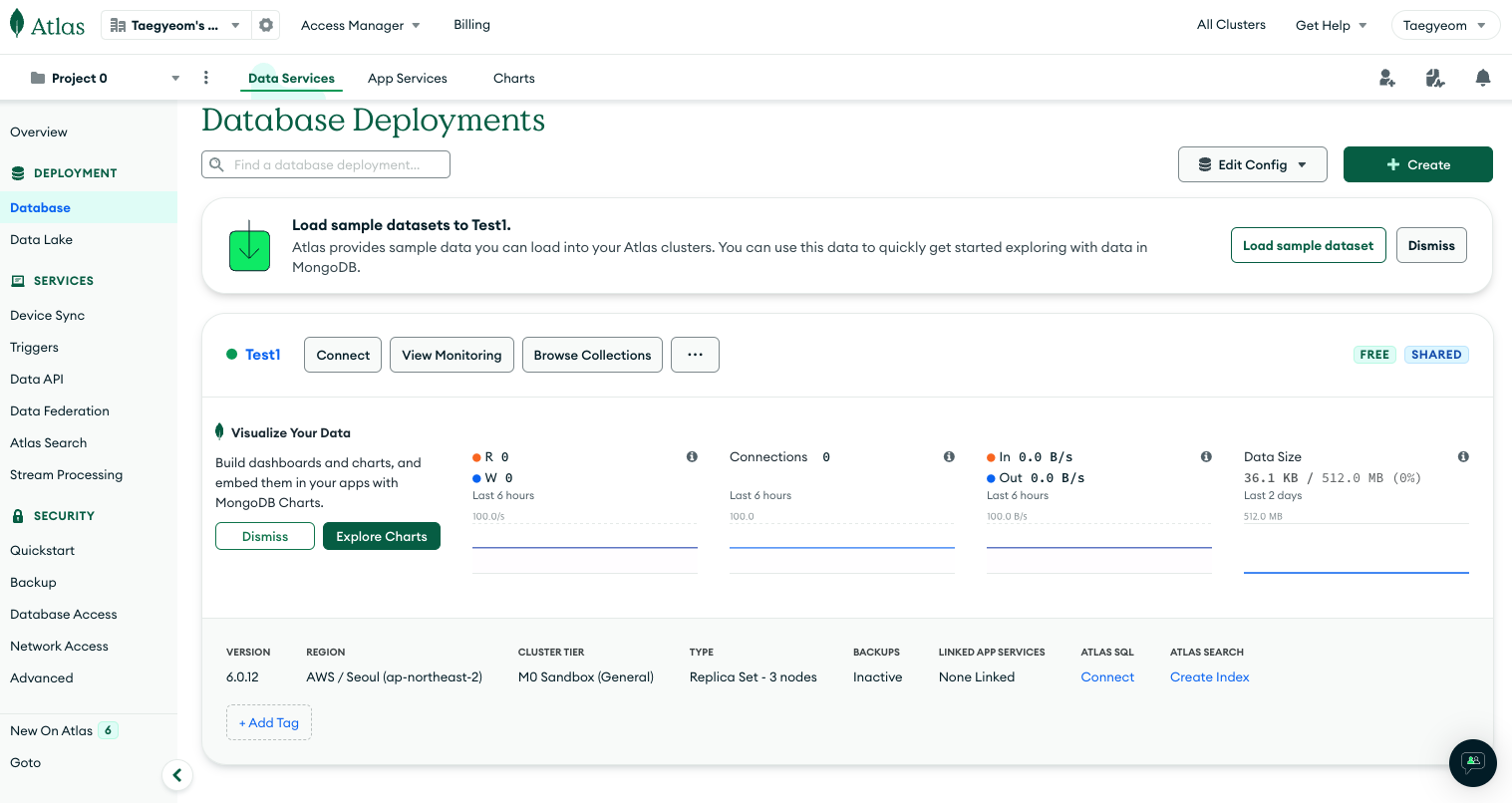Open Advanced in the sidebar
This screenshot has height=803, width=1512.
[42, 677]
